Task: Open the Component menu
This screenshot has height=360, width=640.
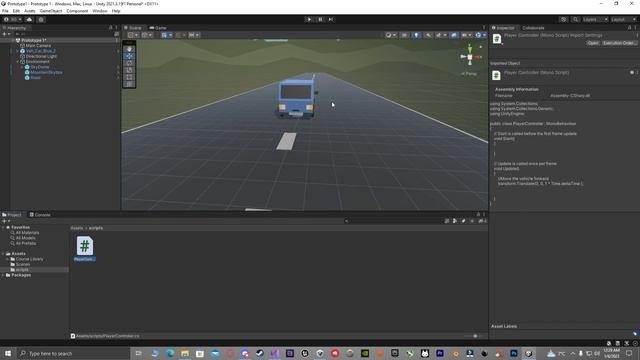Action: 77,11
